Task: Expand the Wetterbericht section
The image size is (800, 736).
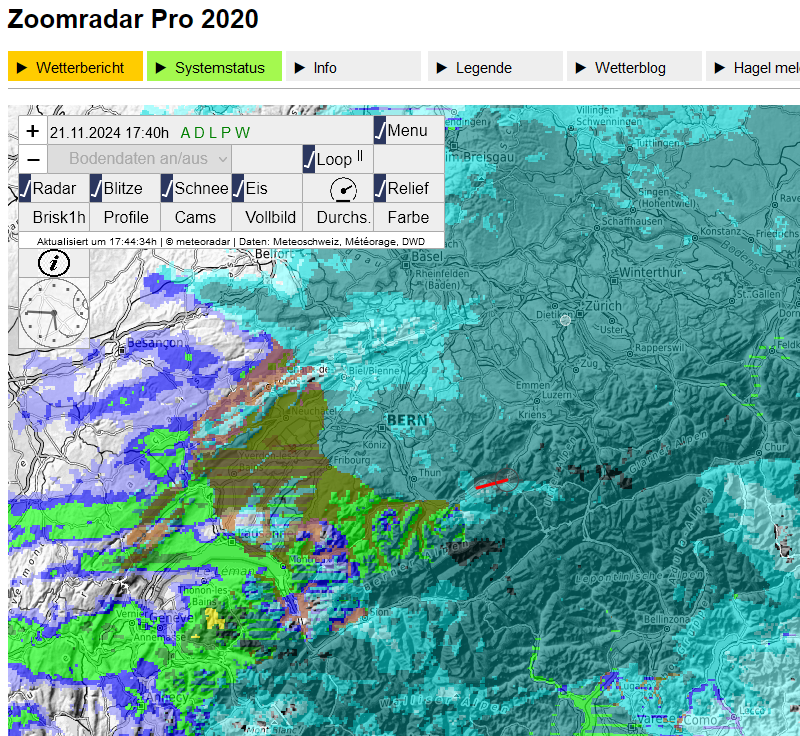Action: 76,66
